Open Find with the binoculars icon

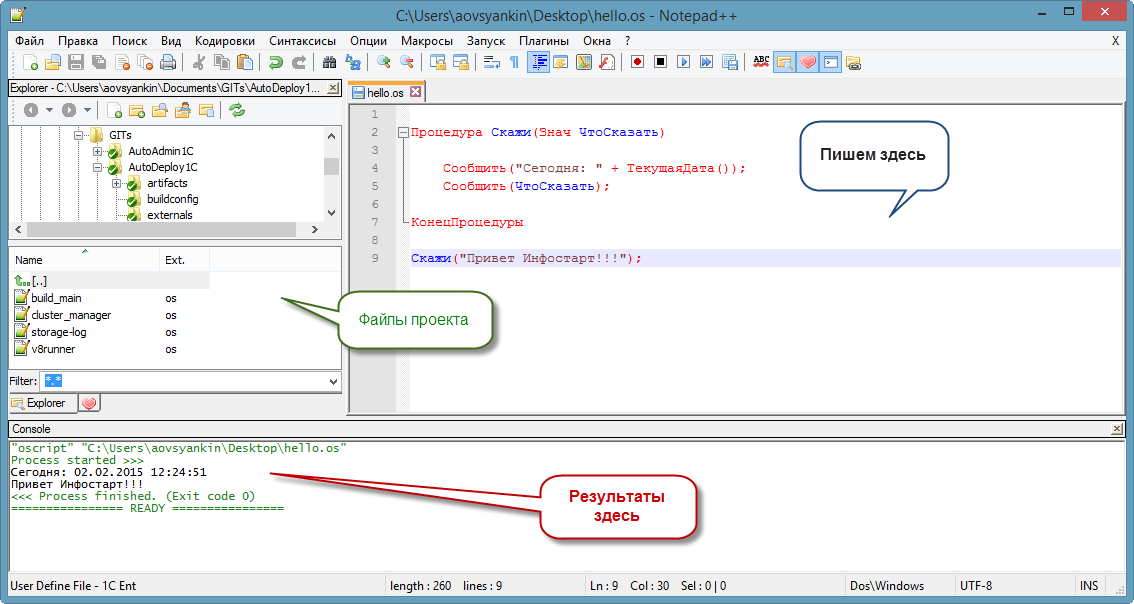click(x=328, y=62)
